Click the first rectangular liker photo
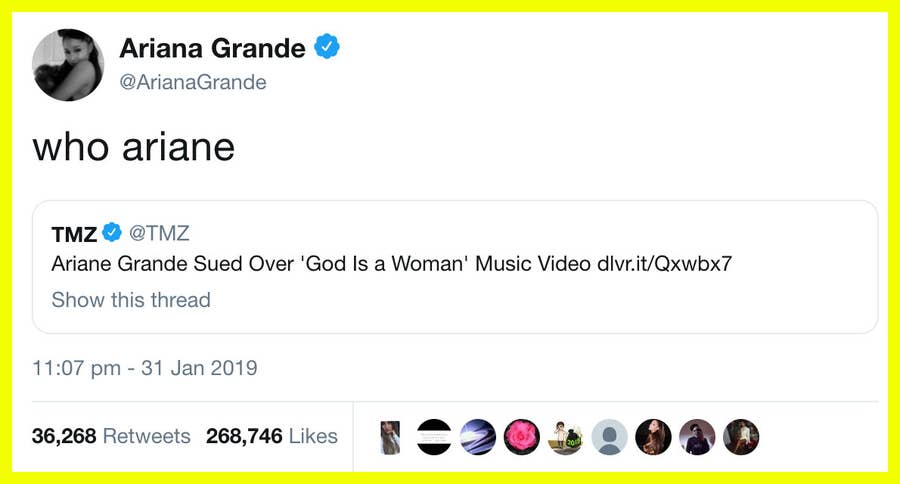Screen dimensions: 900x484 pos(390,437)
